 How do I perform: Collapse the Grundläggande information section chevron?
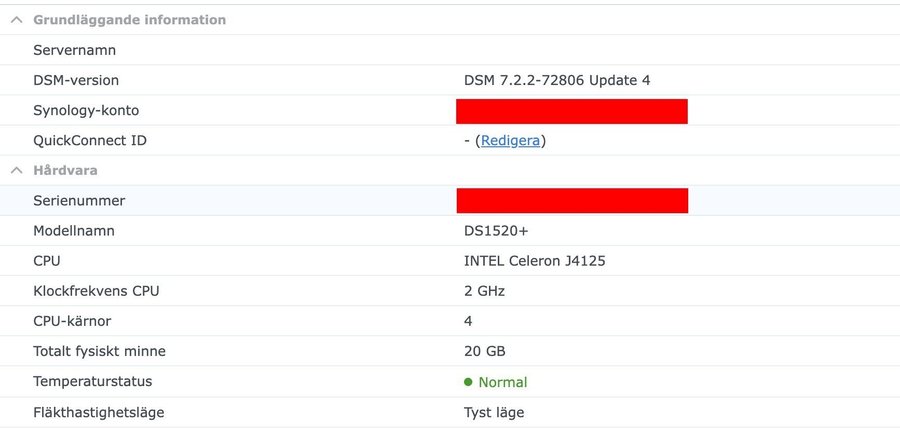[x=17, y=20]
